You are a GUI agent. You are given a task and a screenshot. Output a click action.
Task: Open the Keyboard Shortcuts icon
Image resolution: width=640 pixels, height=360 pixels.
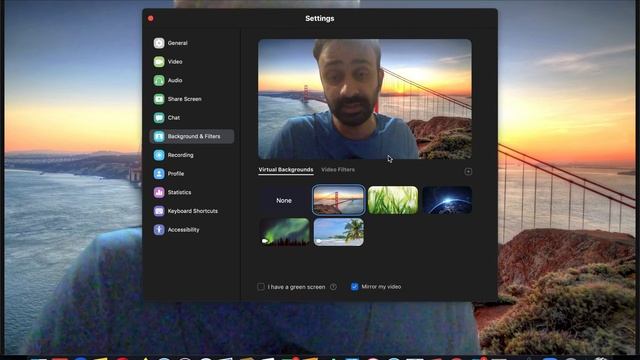159,211
